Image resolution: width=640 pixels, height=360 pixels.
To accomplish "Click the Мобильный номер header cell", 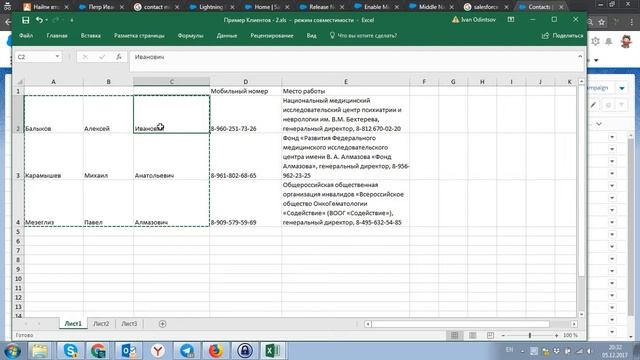I will click(246, 91).
